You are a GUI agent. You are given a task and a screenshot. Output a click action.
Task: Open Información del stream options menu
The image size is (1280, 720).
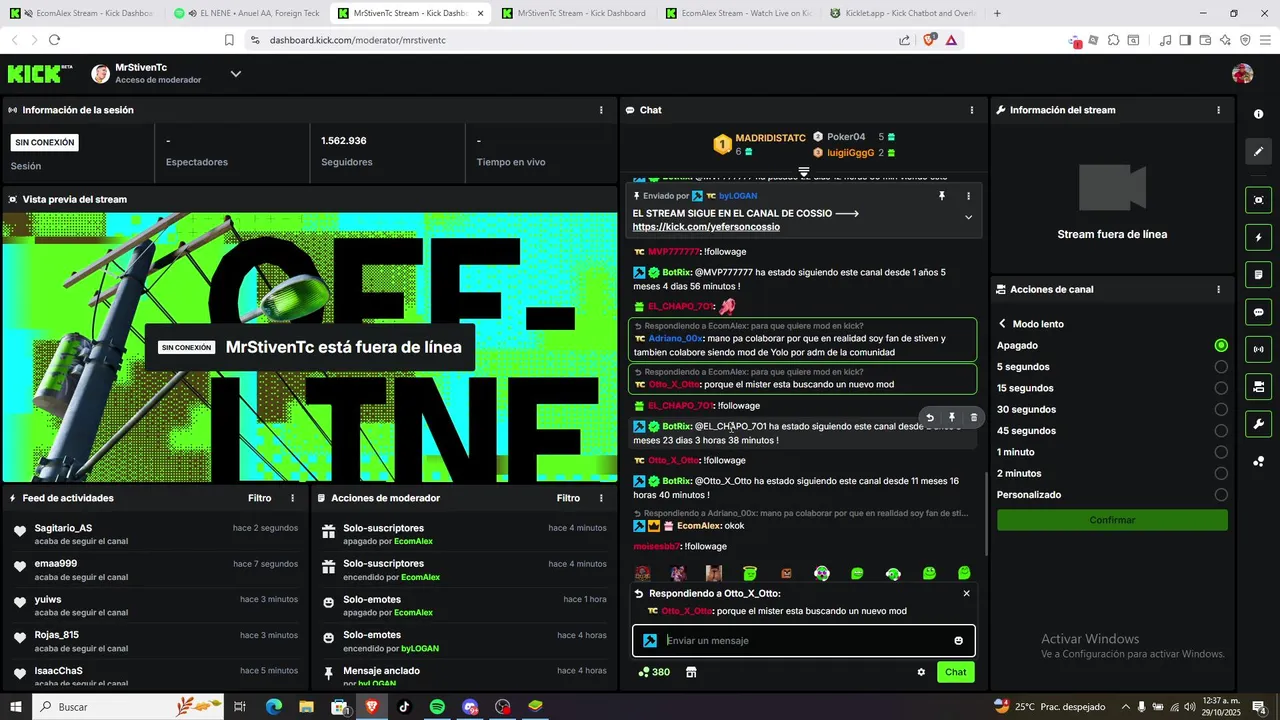pyautogui.click(x=1218, y=110)
